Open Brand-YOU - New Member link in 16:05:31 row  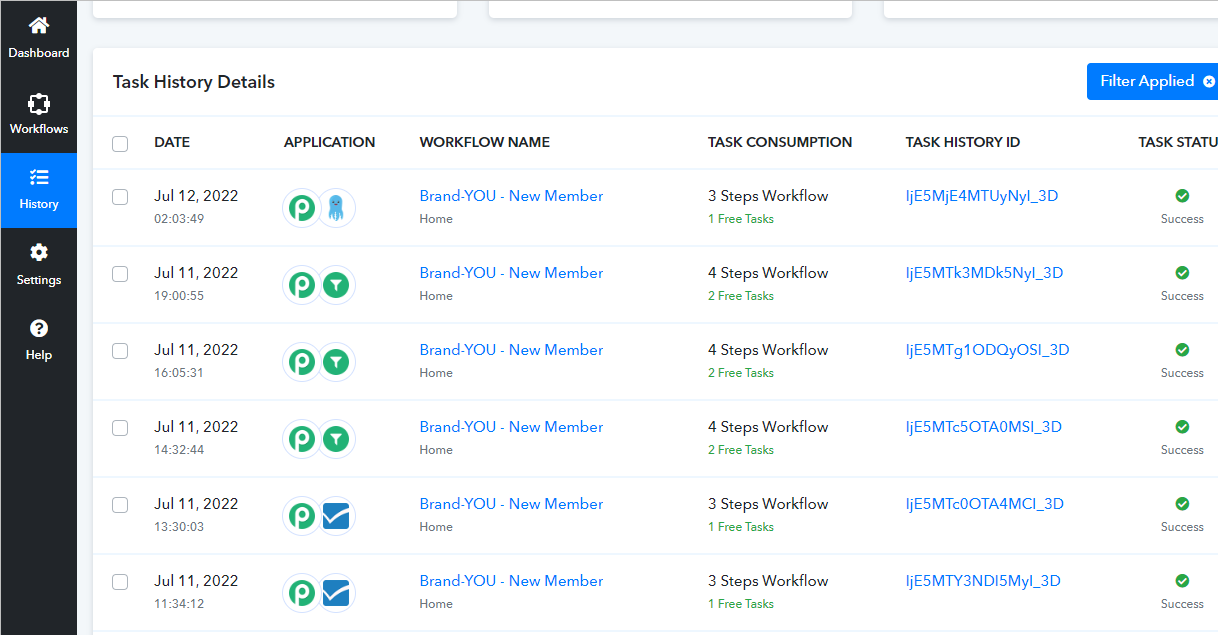coord(511,350)
